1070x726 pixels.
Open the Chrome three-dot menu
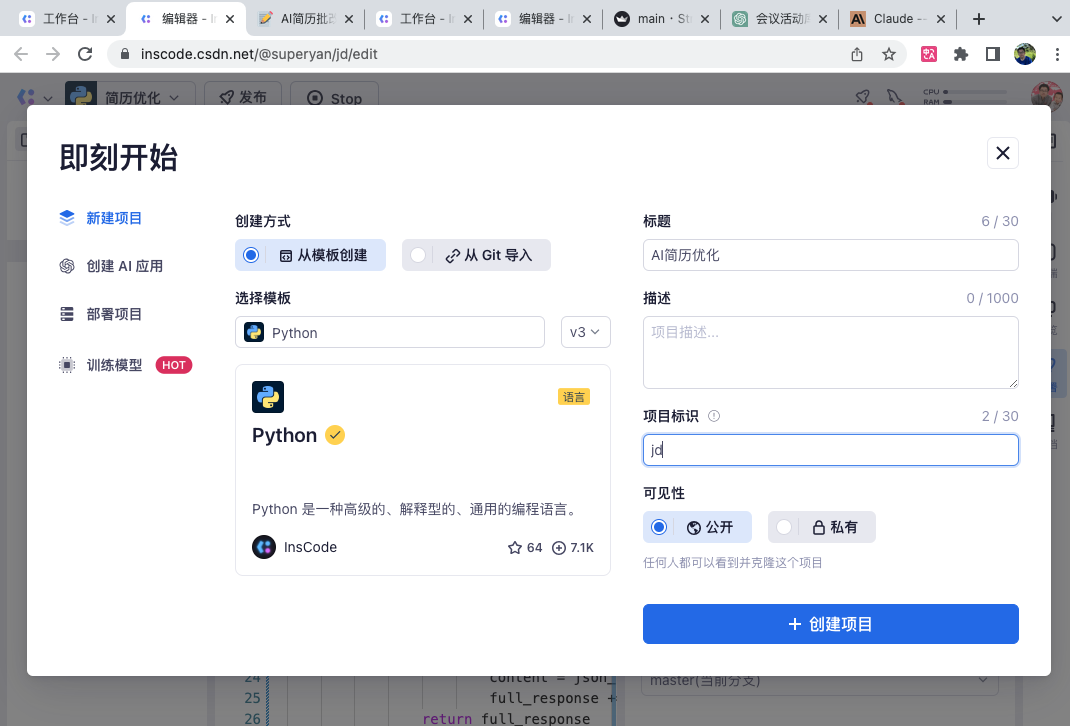(1057, 54)
